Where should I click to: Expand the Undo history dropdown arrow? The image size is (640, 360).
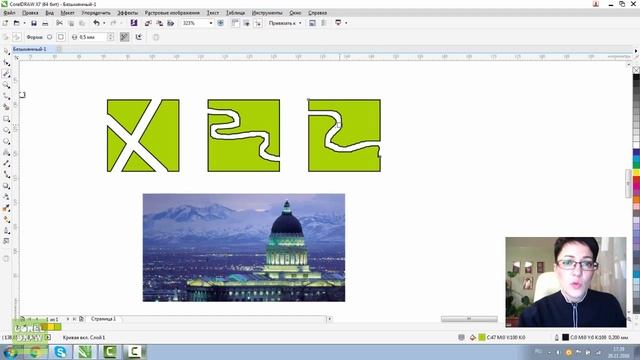click(x=104, y=23)
